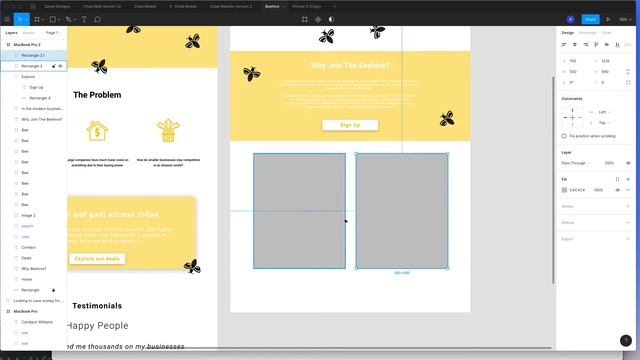The width and height of the screenshot is (640, 360).
Task: Unlock the locked Rectangle layer
Action: [x=53, y=290]
